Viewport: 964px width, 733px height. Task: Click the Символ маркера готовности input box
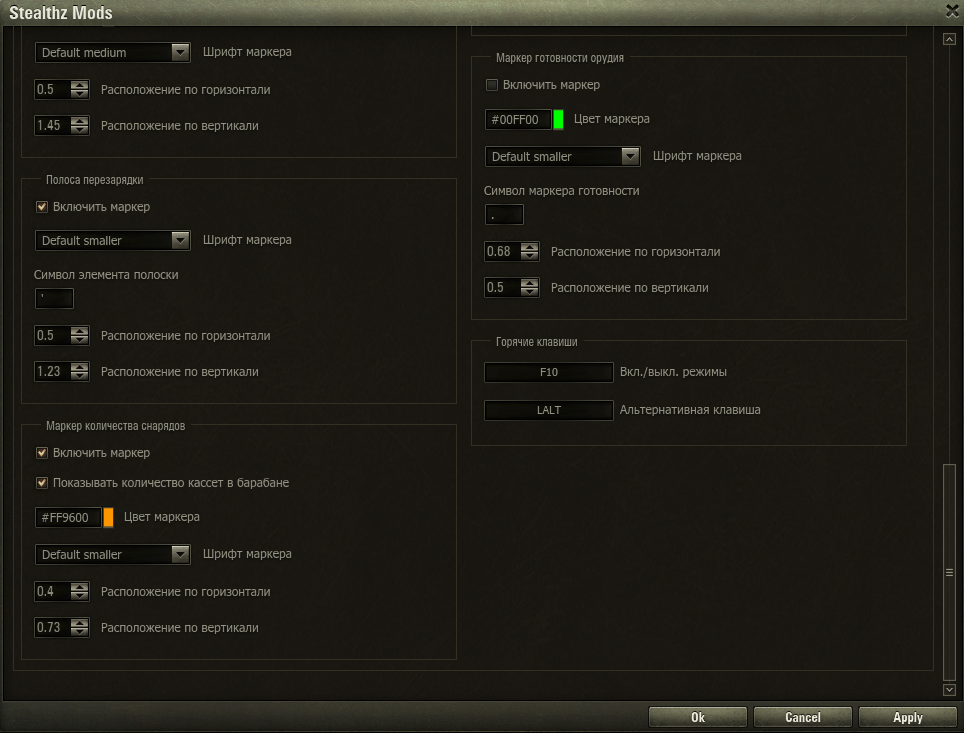(x=504, y=215)
